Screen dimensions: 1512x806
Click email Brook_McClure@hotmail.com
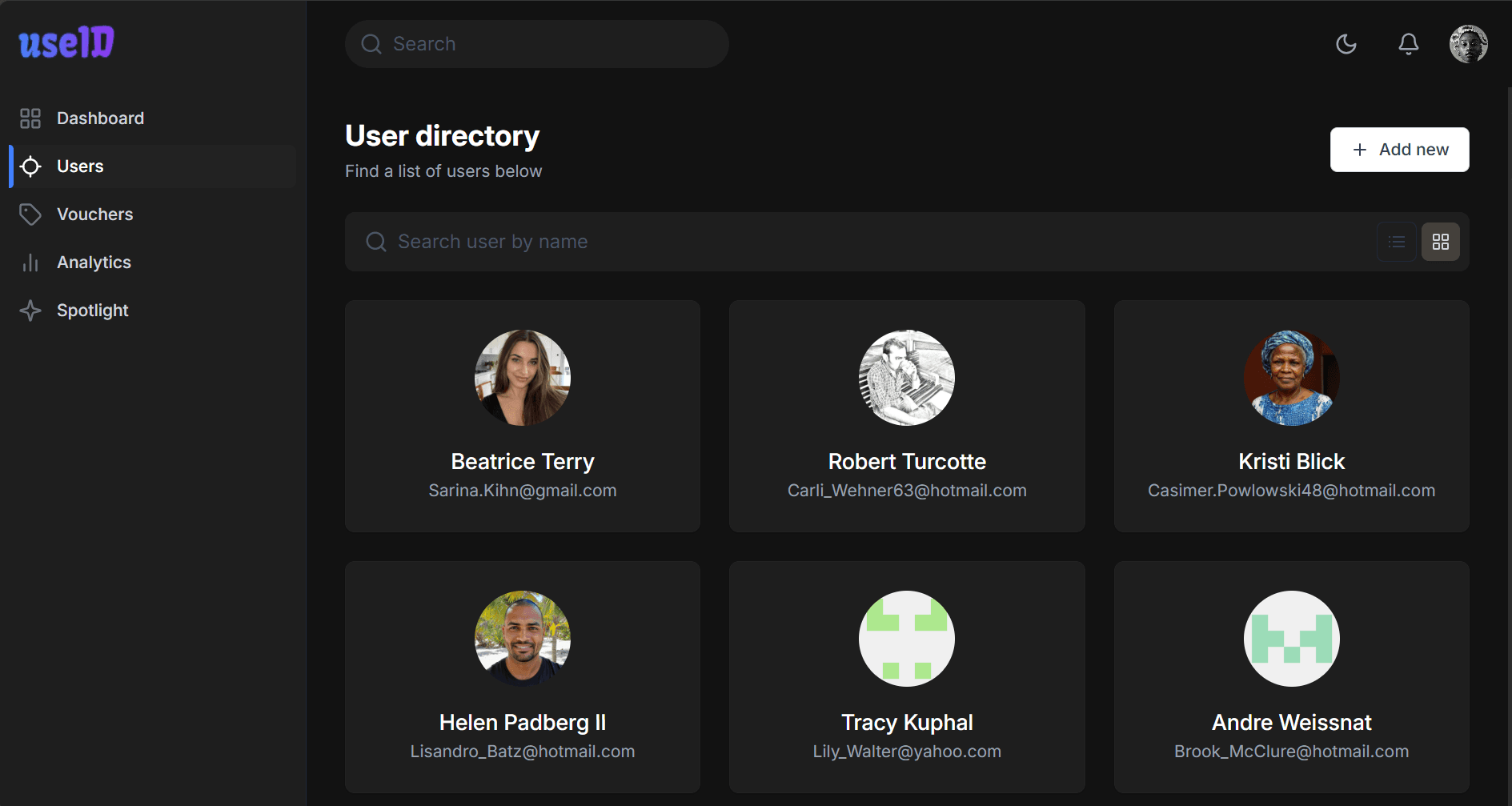tap(1292, 752)
